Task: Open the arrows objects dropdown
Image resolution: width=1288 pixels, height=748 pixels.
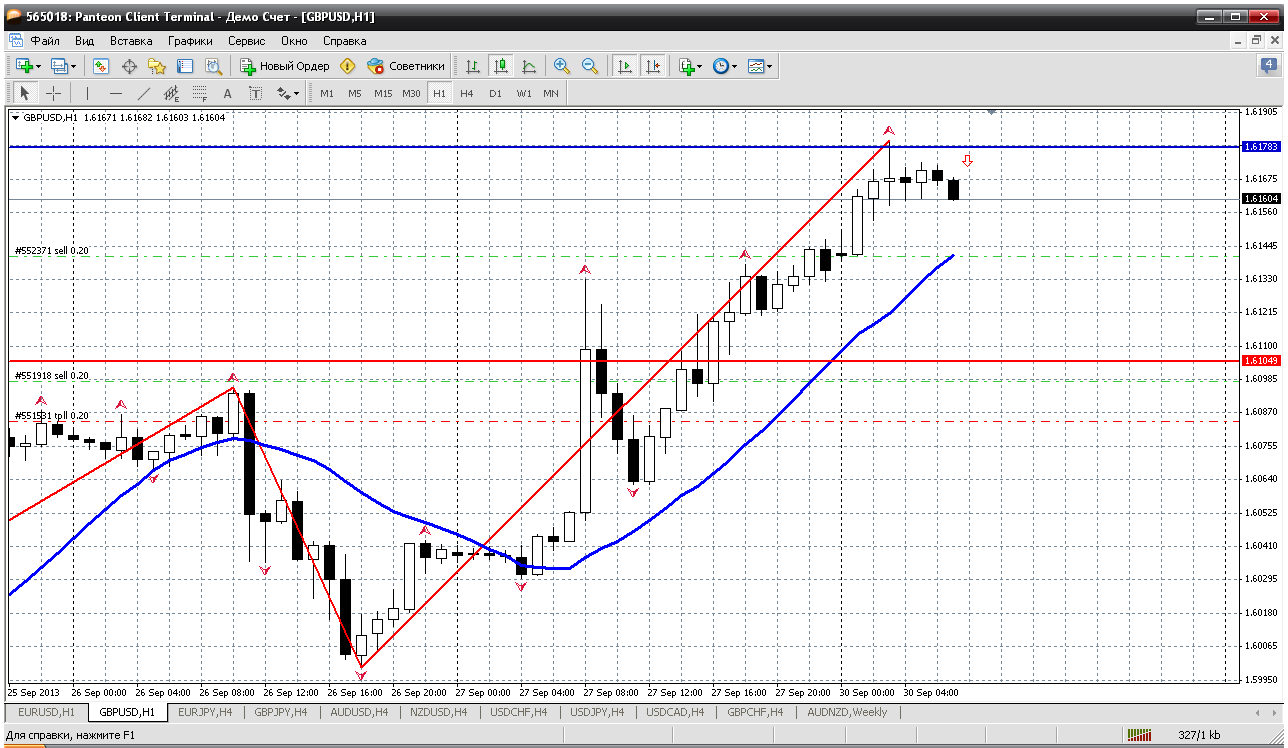Action: (x=288, y=93)
